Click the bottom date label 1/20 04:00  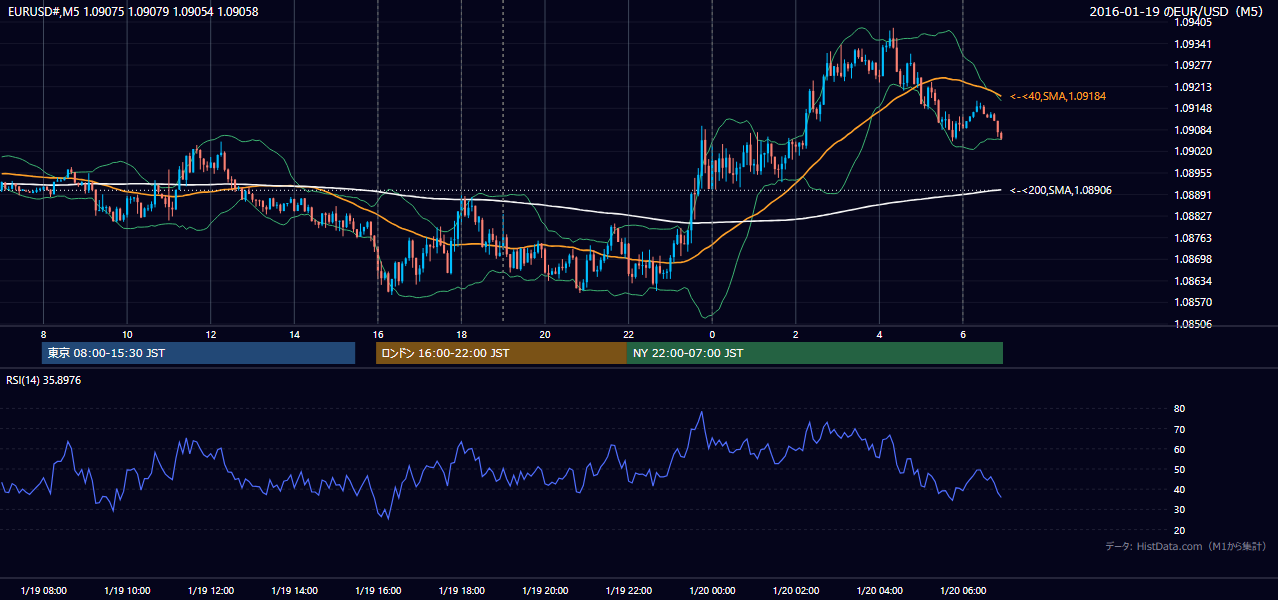pos(879,591)
